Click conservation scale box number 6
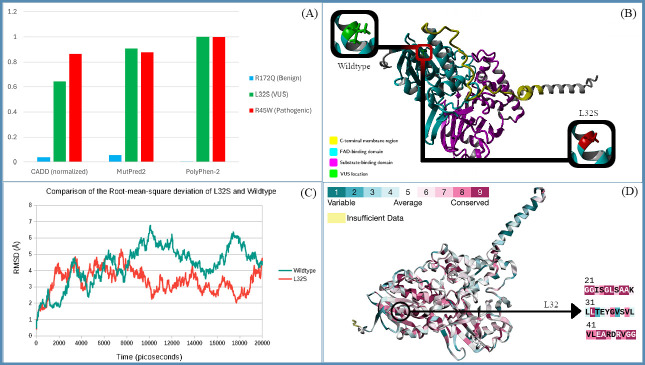The height and width of the screenshot is (365, 645). pyautogui.click(x=426, y=192)
